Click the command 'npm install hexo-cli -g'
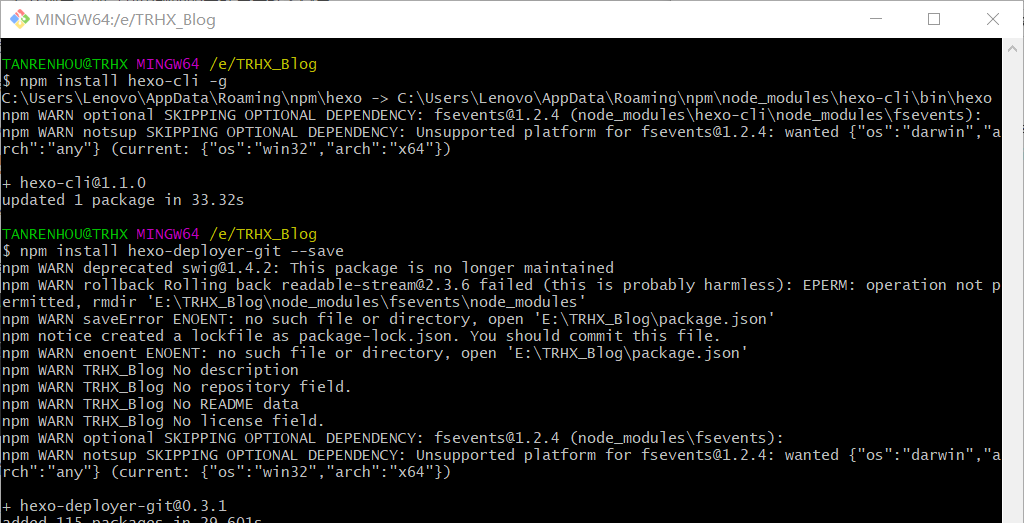 point(123,82)
